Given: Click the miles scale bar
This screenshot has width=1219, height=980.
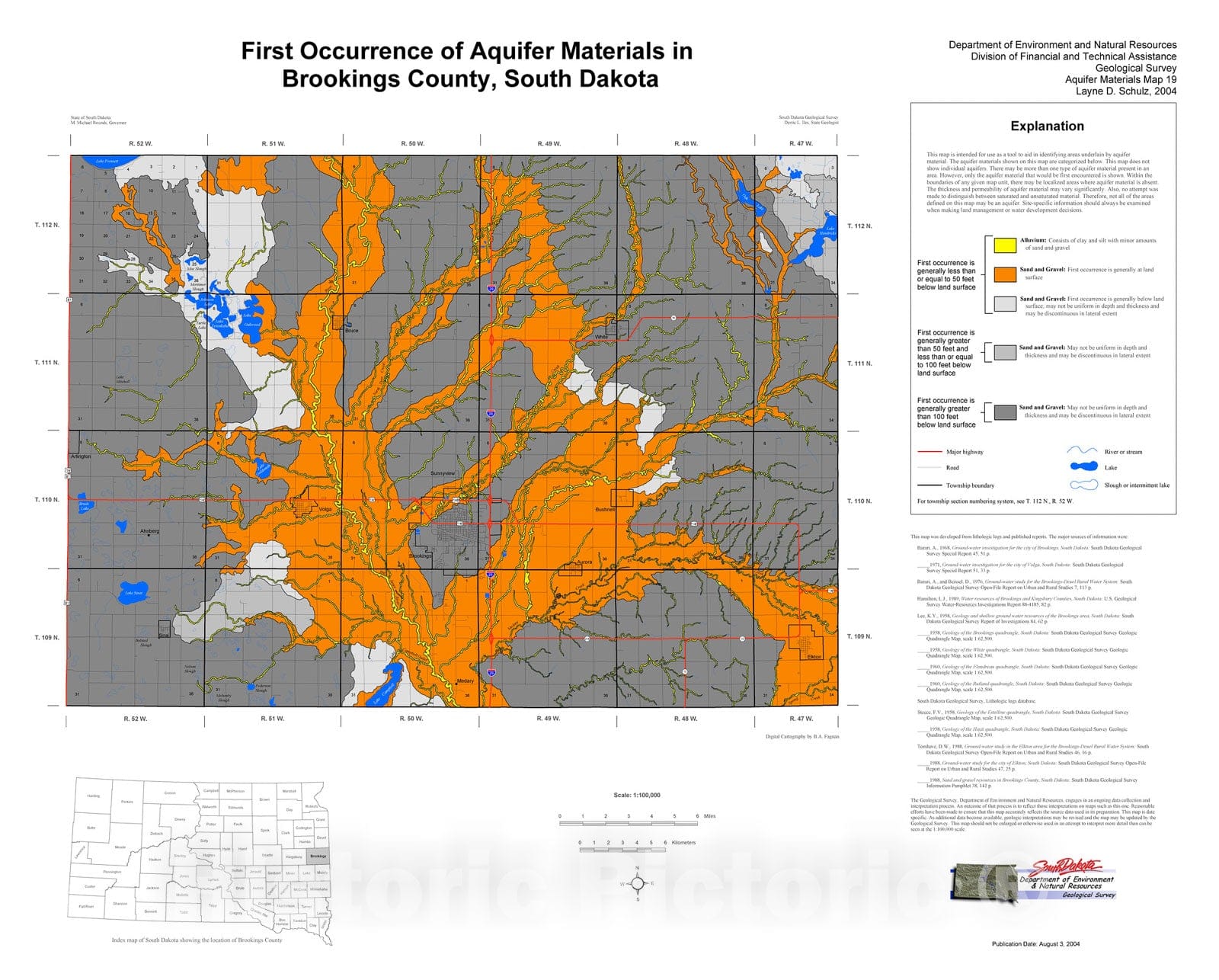Looking at the screenshot, I should (629, 822).
